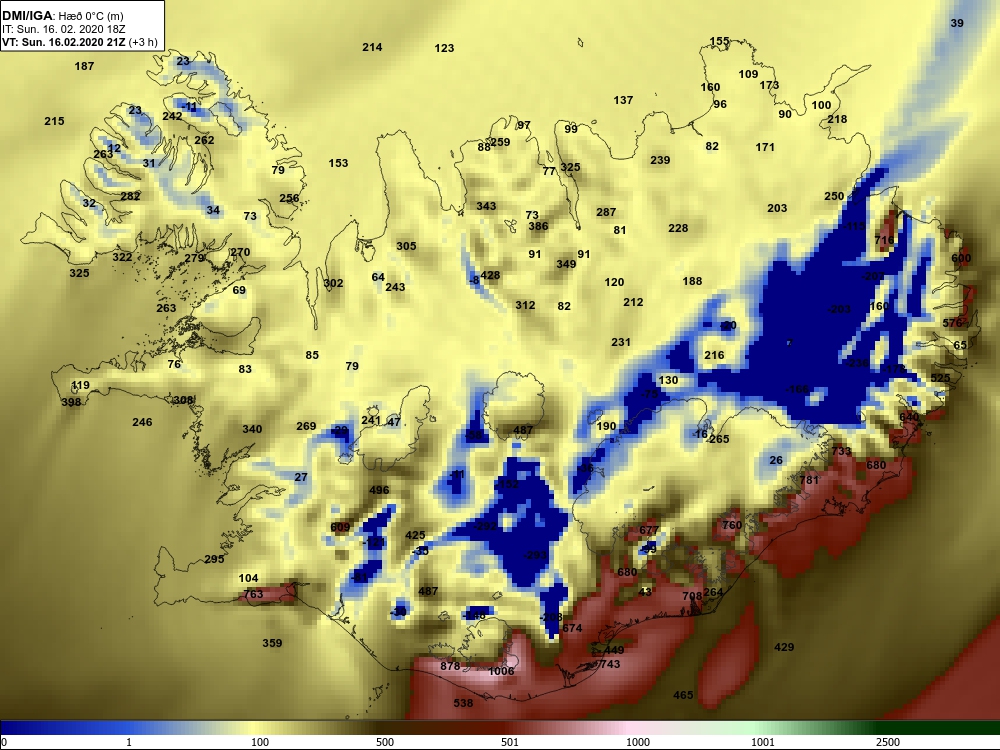Click the value 295 on the southwest peninsula
Screen dimensions: 1000x750
pos(214,559)
